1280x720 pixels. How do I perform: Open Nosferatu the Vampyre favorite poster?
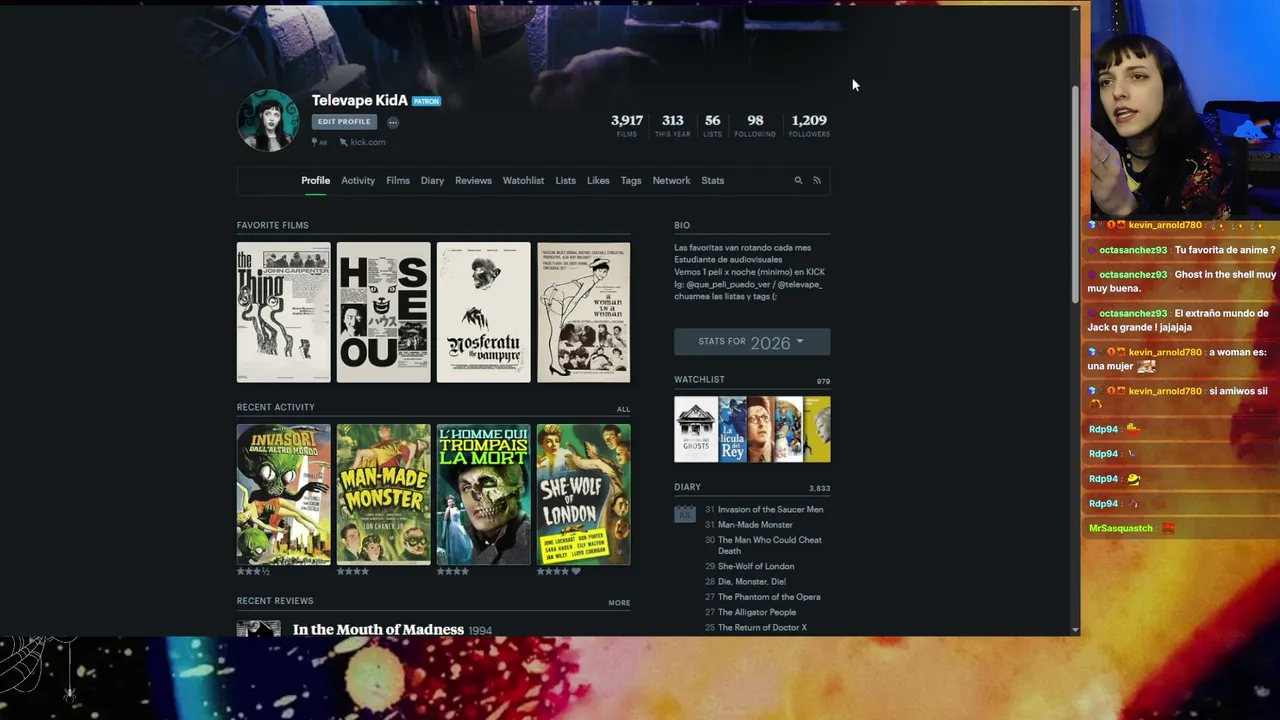tap(484, 312)
